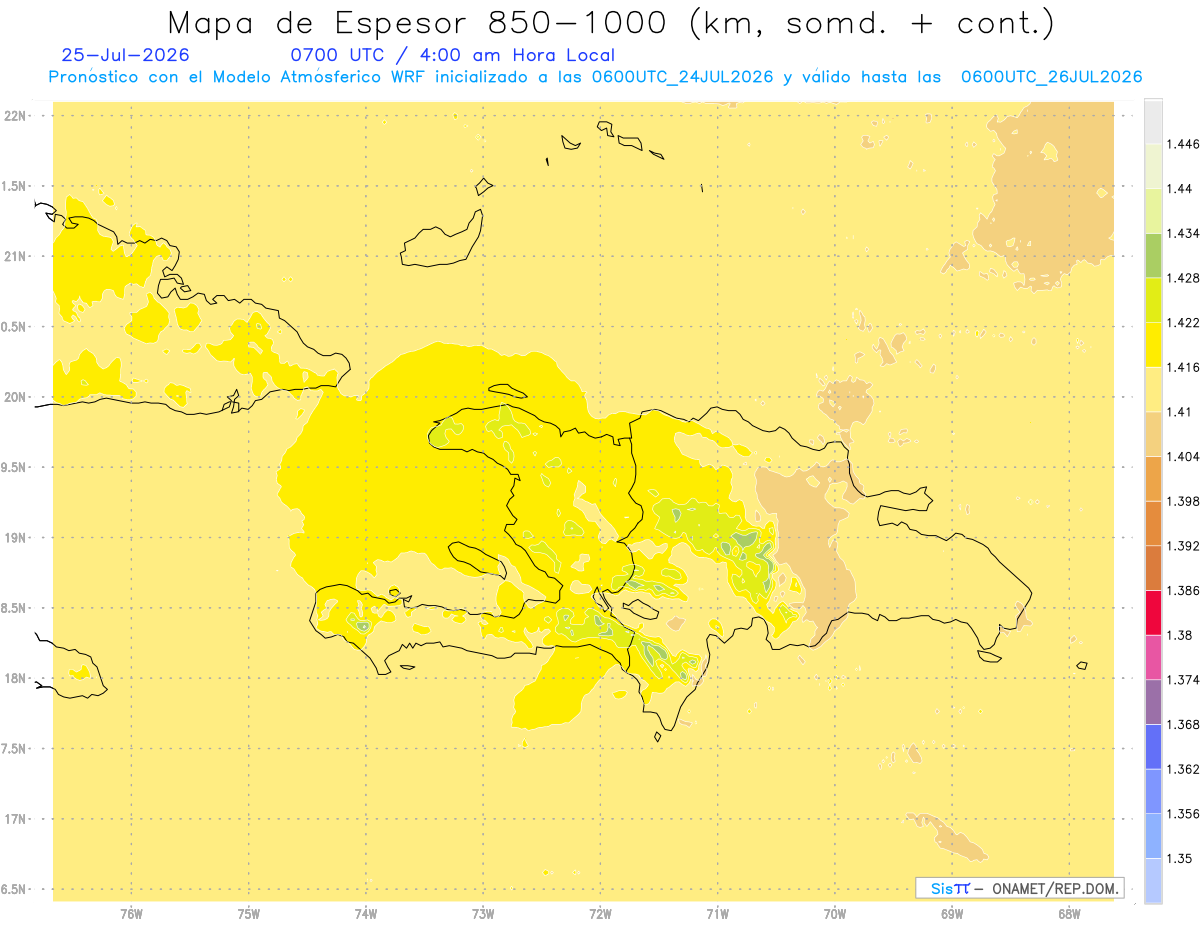The width and height of the screenshot is (1200, 927).
Task: Select the date label '25-Jul-2026'
Action: coord(125,56)
